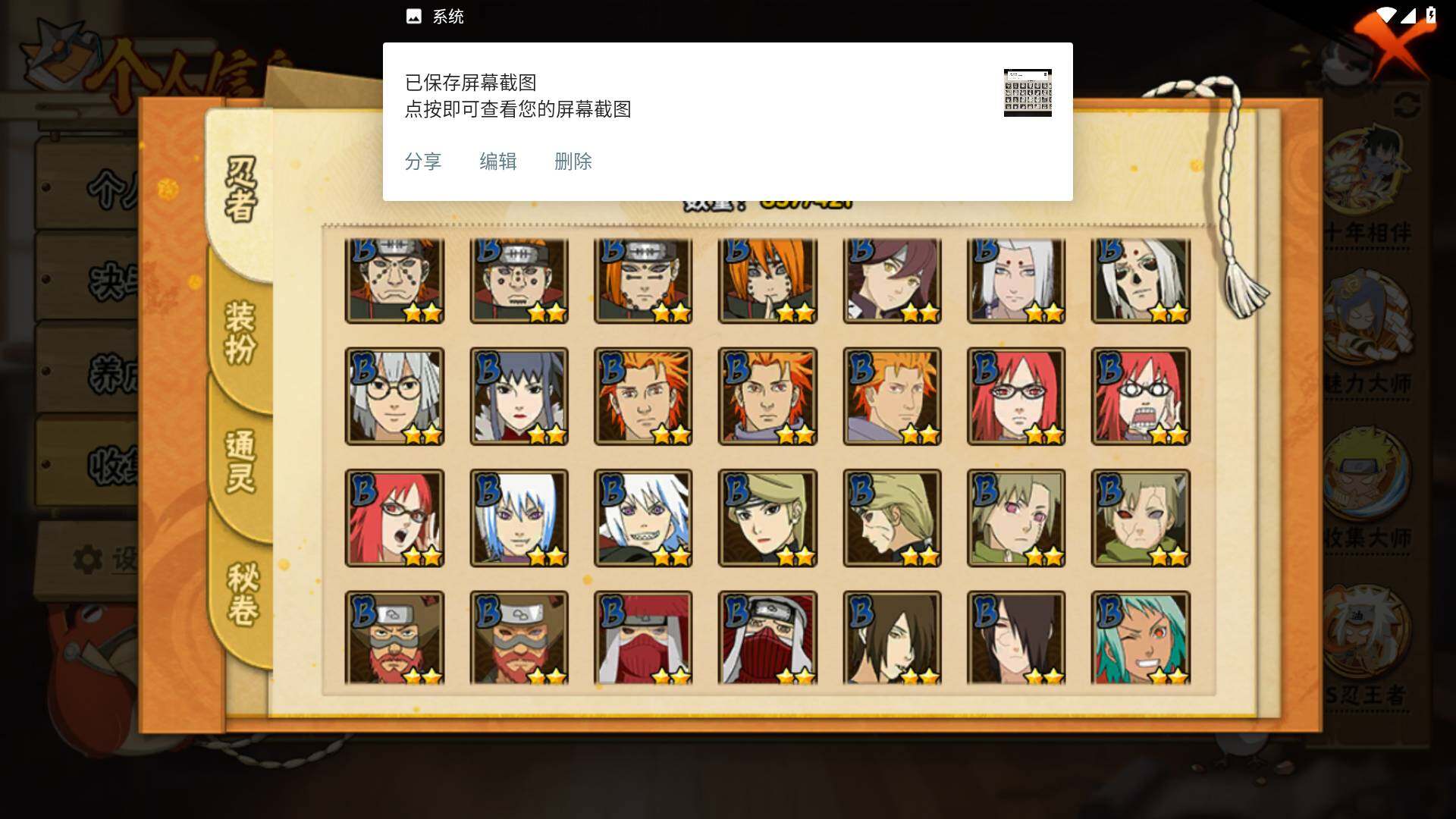Select the white-haired sharp-toothed grinning ninja
The height and width of the screenshot is (819, 1456).
[643, 518]
